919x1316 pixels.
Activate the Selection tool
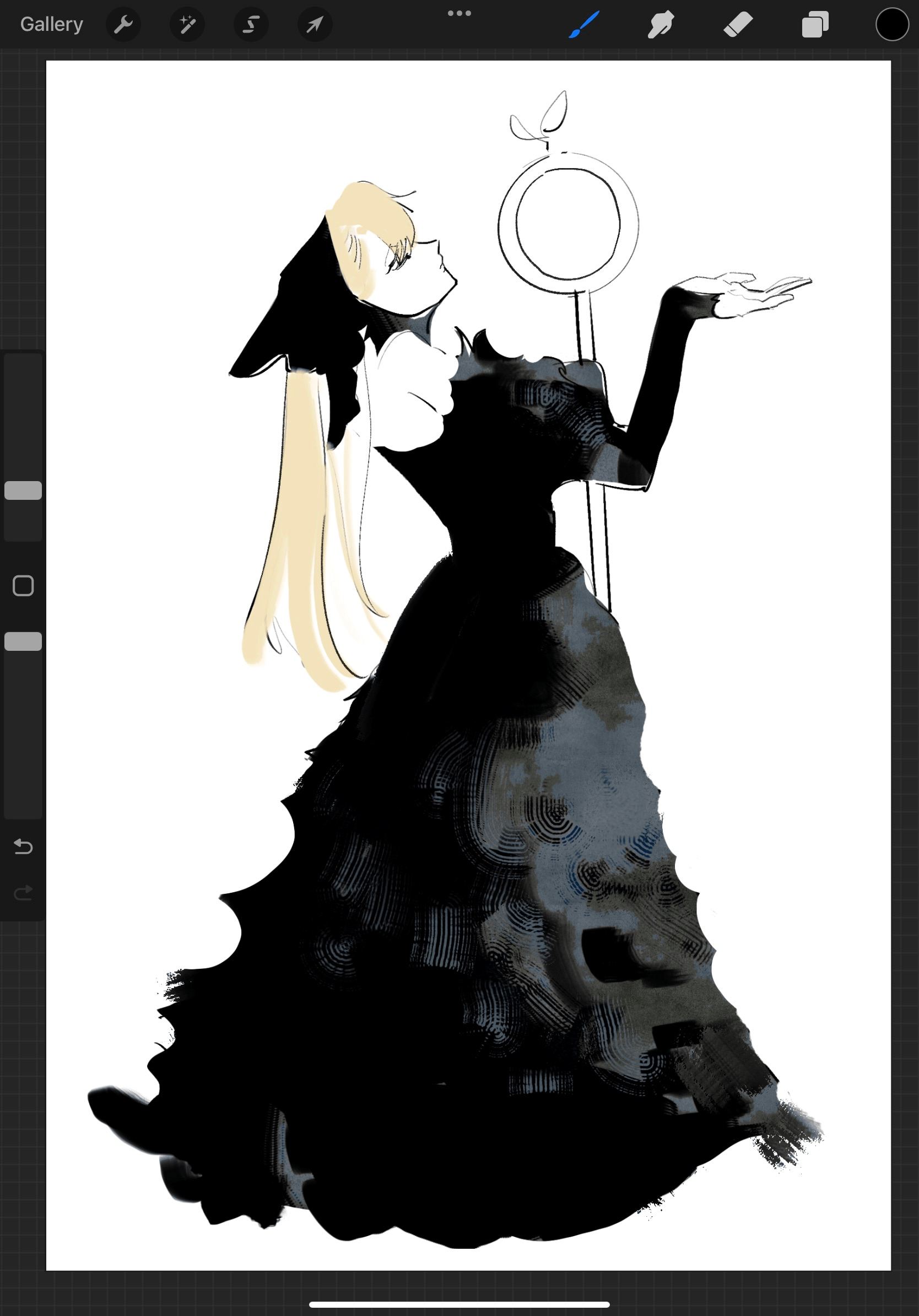(251, 24)
